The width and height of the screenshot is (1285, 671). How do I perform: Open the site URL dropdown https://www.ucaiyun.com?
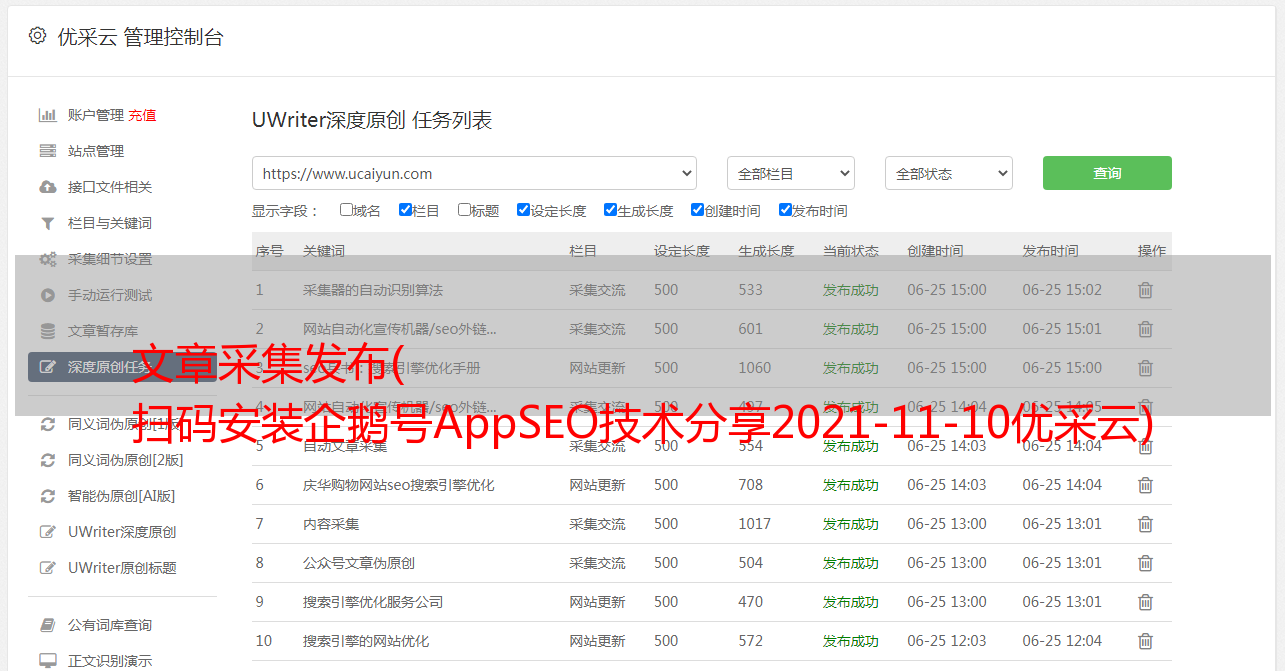tap(474, 173)
